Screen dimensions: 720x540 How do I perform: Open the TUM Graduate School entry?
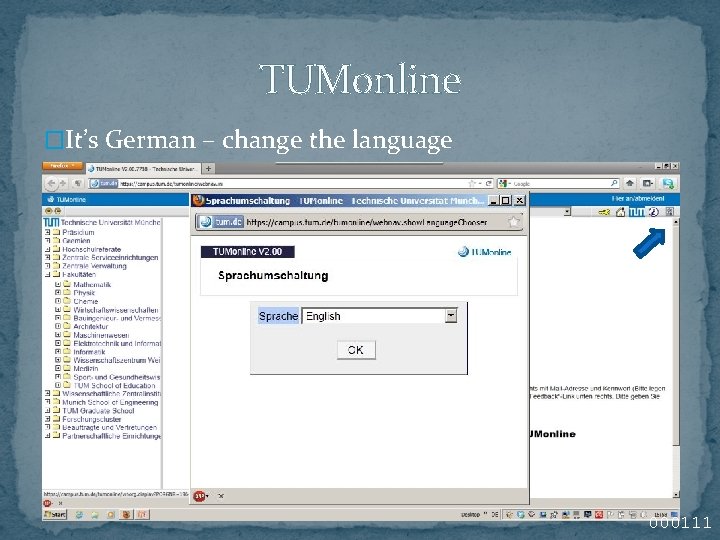[x=98, y=411]
